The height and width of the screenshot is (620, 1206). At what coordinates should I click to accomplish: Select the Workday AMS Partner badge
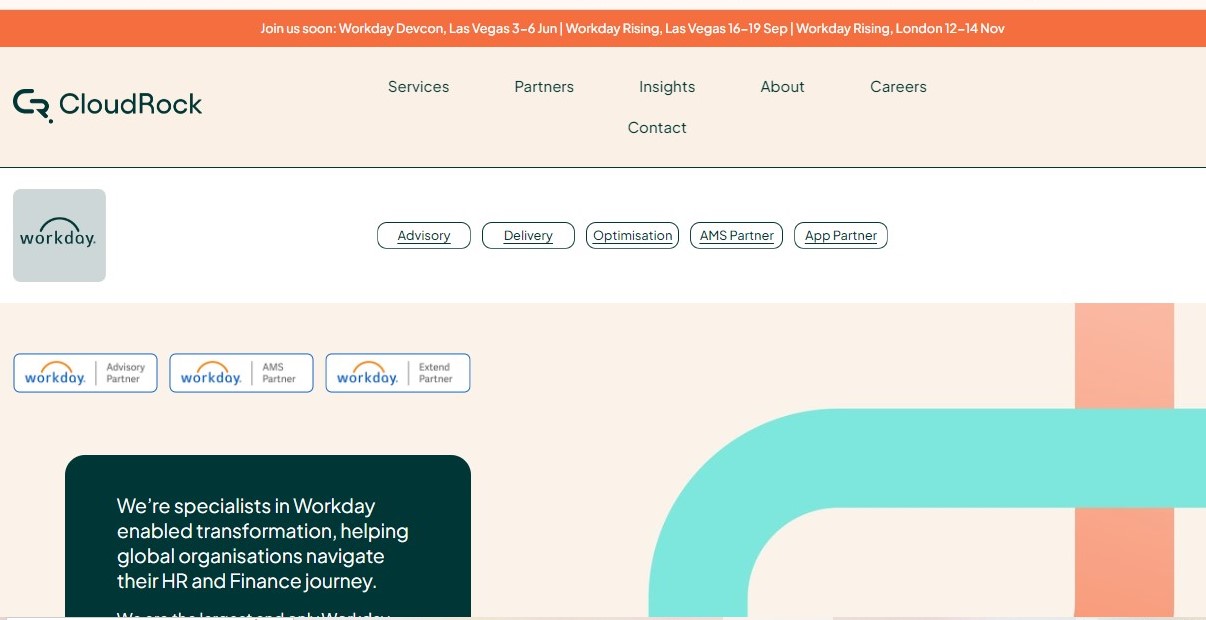tap(241, 372)
